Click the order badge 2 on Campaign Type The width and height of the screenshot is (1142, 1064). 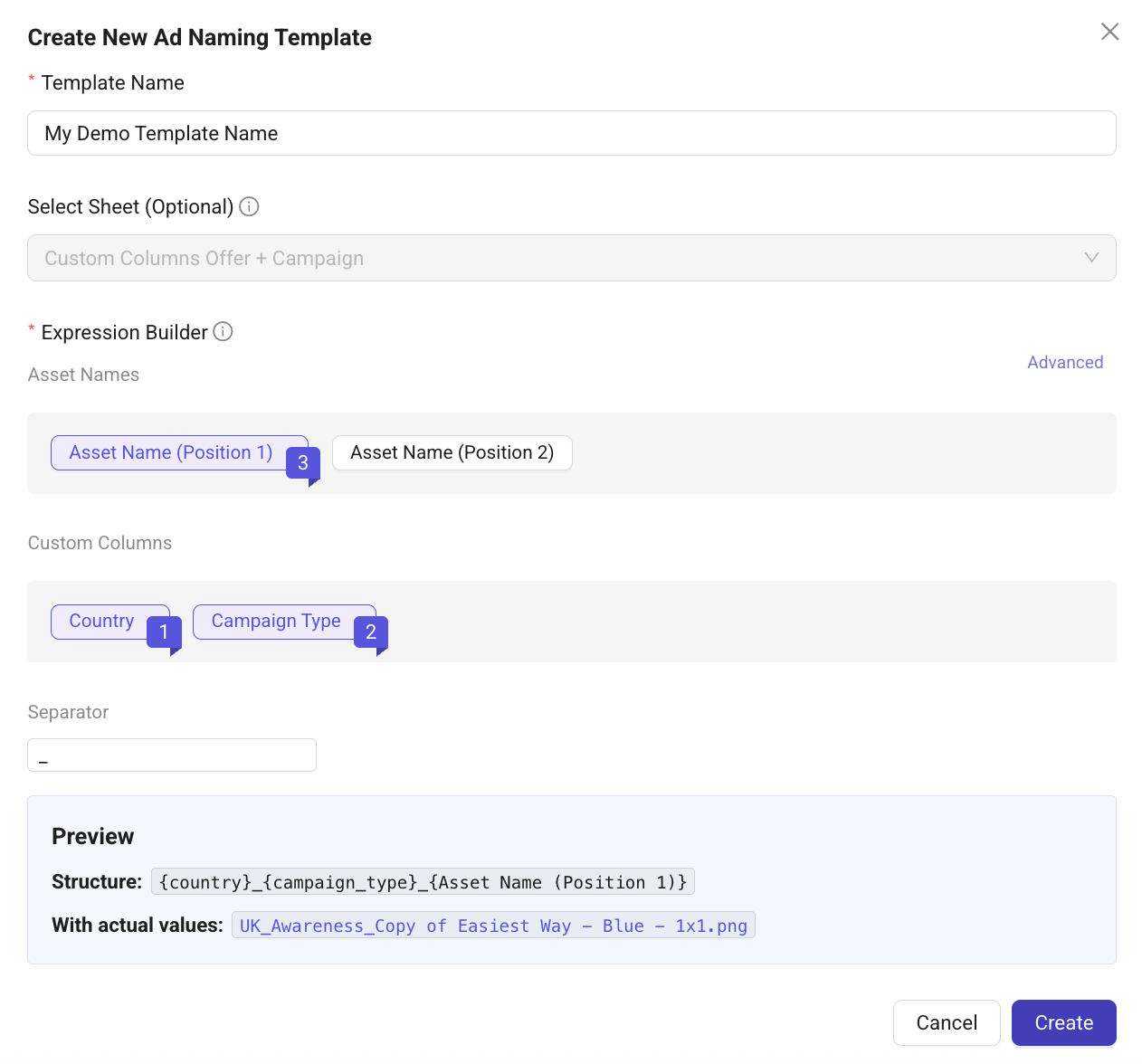pos(371,632)
